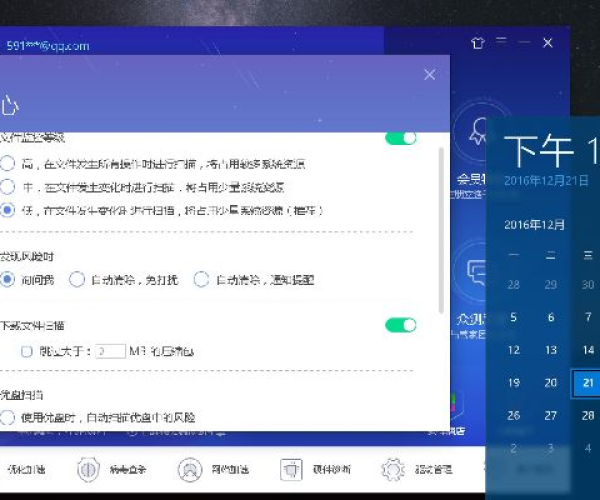This screenshot has height=500, width=600.
Task: Choose auto-clear without disturbing (免打扰) option
Action: tap(77, 280)
